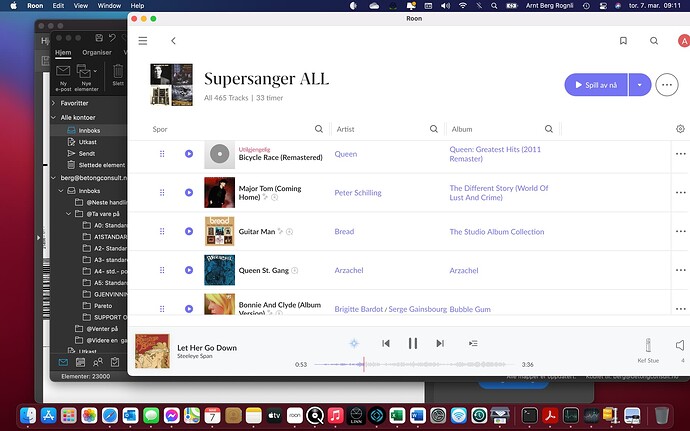Open the View menu in the menu bar
The height and width of the screenshot is (431, 690).
[x=81, y=6]
